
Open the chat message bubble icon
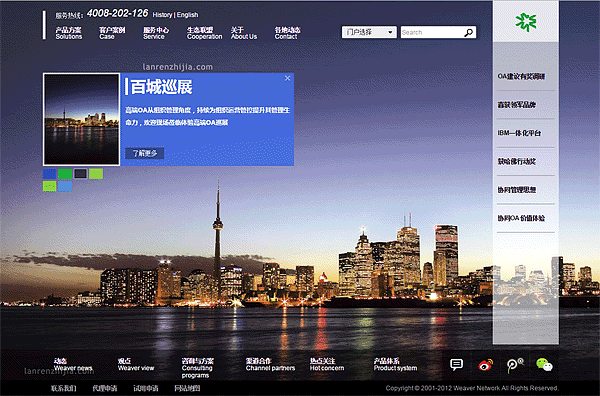[457, 365]
